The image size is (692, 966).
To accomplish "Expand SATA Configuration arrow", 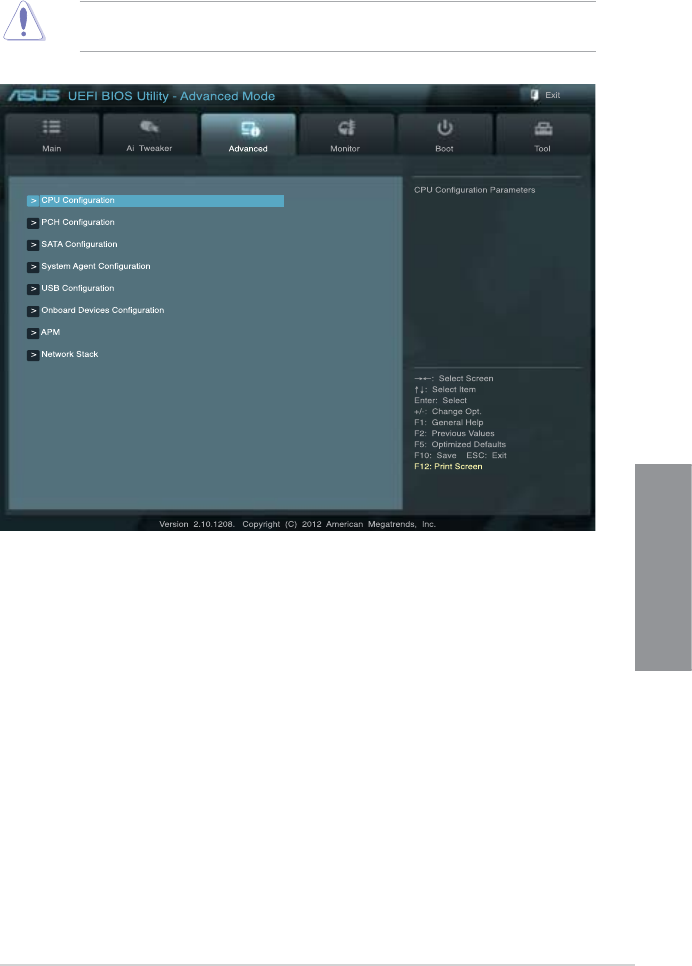I will point(33,245).
